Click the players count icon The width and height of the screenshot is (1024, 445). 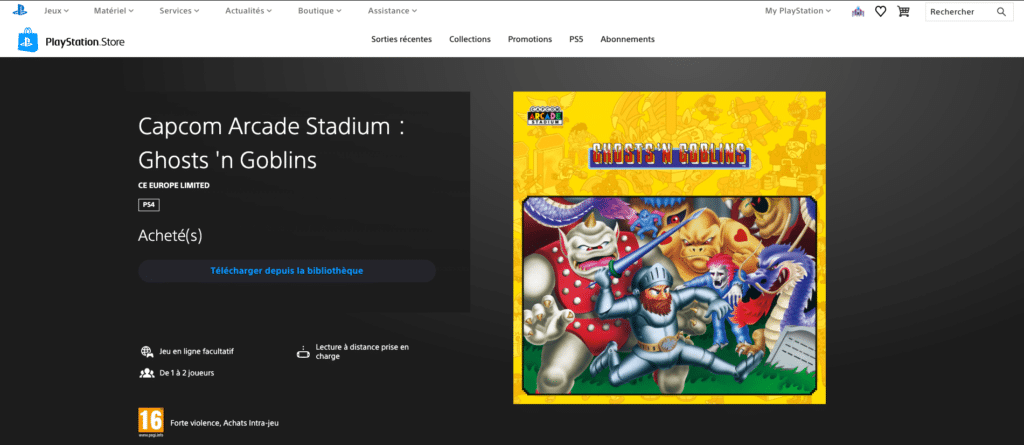tap(147, 373)
